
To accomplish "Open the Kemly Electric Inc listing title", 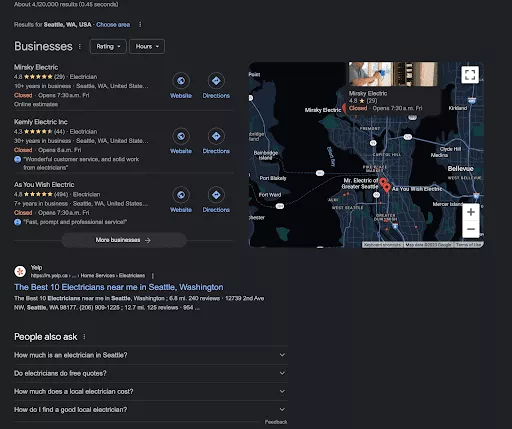I will click(41, 122).
